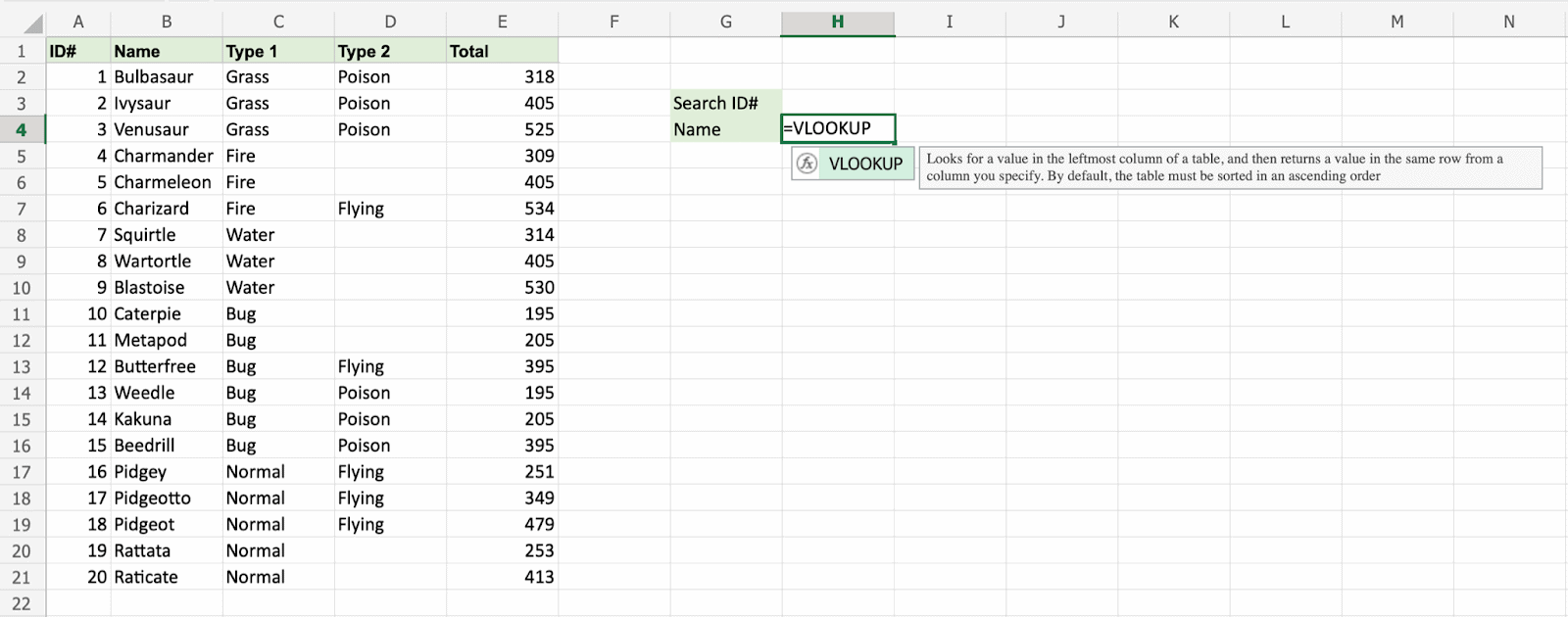Select the Type 1 header cell
This screenshot has width=1568, height=617.
(x=278, y=51)
